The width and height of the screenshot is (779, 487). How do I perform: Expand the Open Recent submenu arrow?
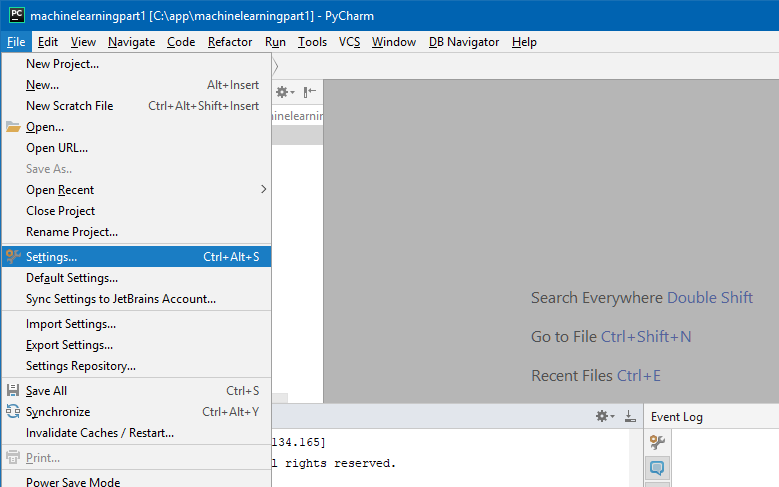pyautogui.click(x=263, y=189)
